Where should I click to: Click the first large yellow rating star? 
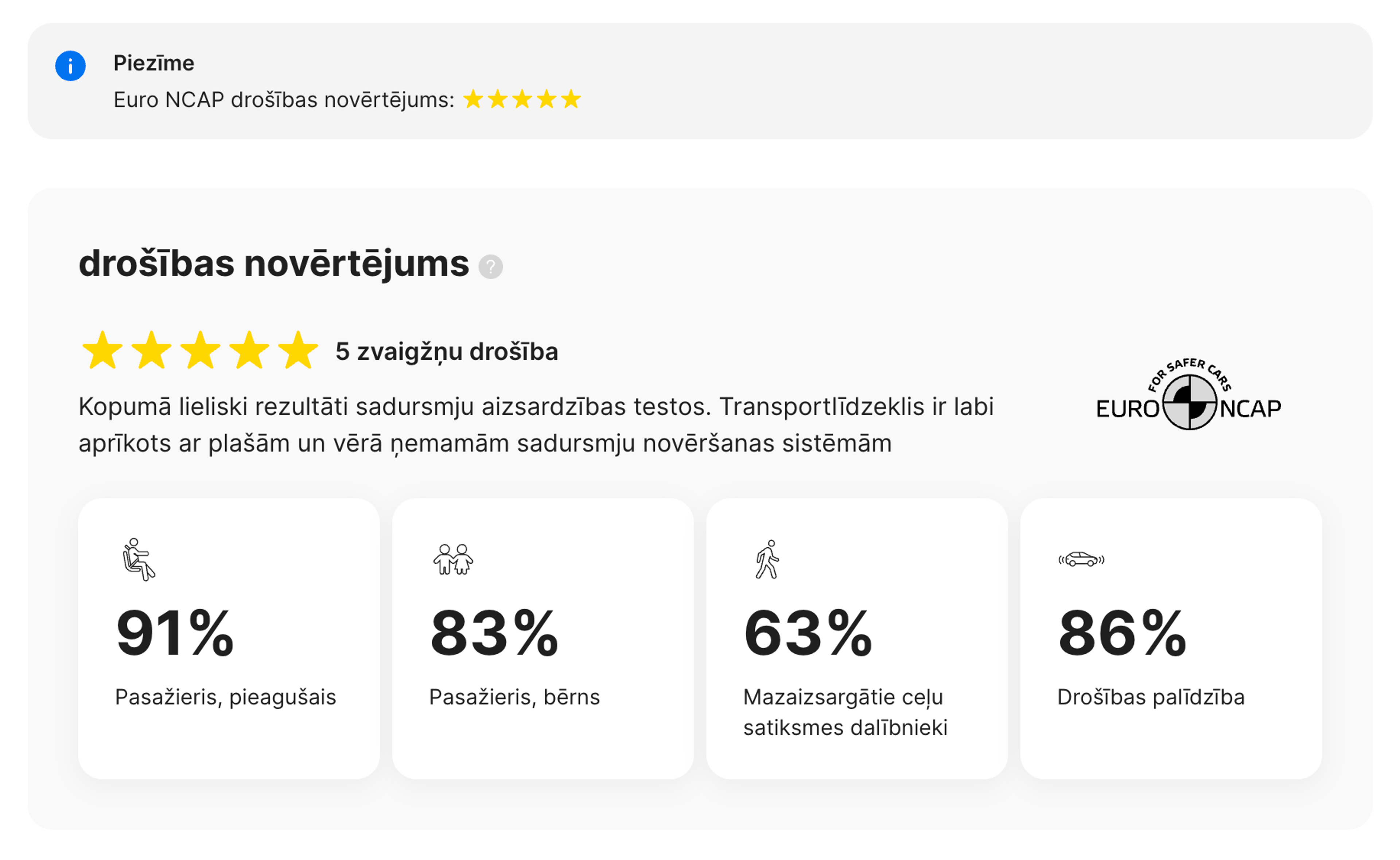102,350
